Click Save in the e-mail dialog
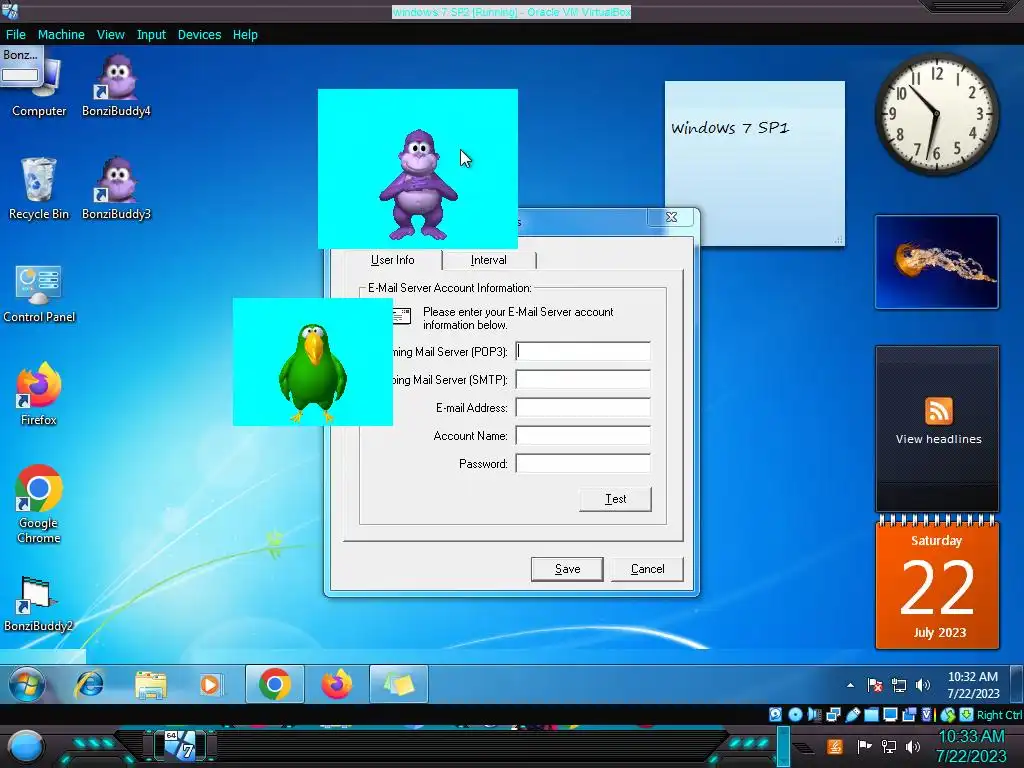 [567, 569]
